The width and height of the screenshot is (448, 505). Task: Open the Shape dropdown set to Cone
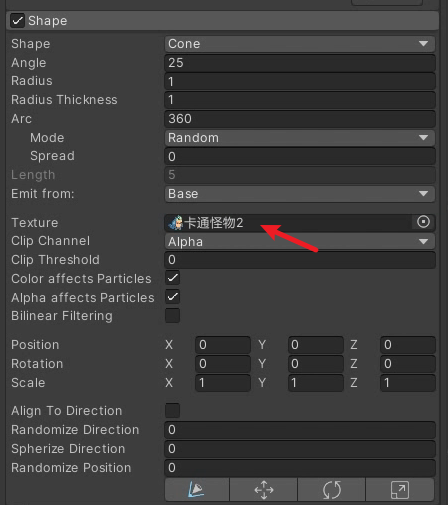pyautogui.click(x=300, y=44)
